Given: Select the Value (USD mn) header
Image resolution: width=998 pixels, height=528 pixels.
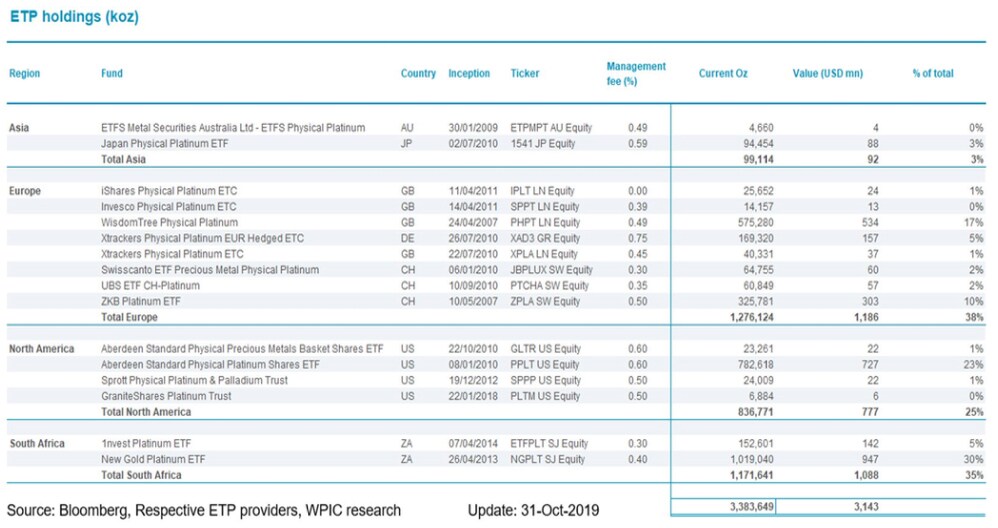Looking at the screenshot, I should coord(827,74).
